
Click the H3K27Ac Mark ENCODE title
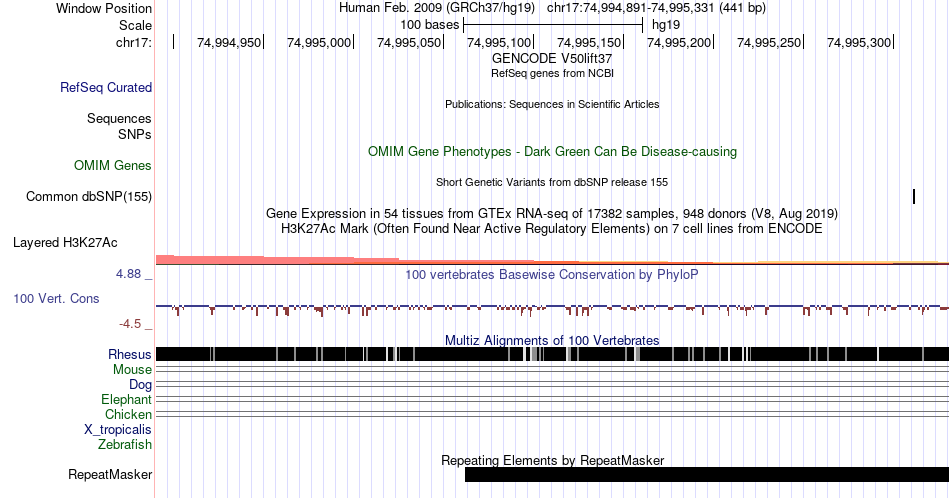552,228
